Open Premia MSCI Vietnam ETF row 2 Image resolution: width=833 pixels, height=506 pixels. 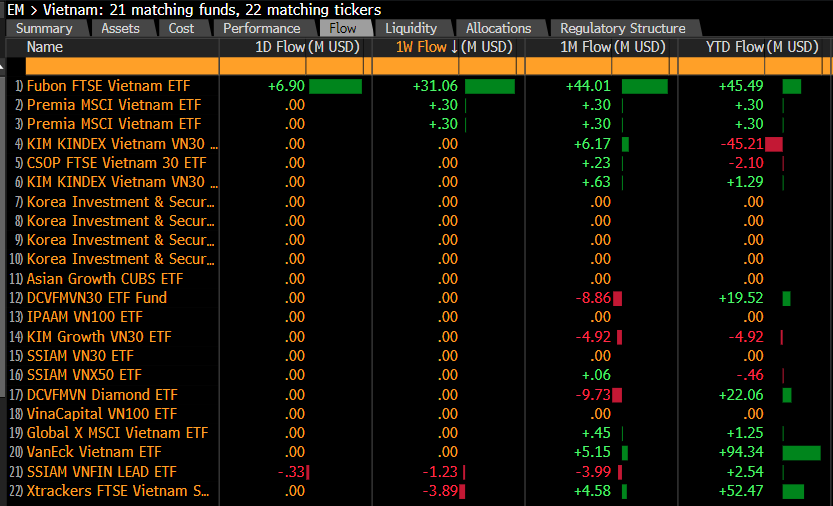coord(114,105)
